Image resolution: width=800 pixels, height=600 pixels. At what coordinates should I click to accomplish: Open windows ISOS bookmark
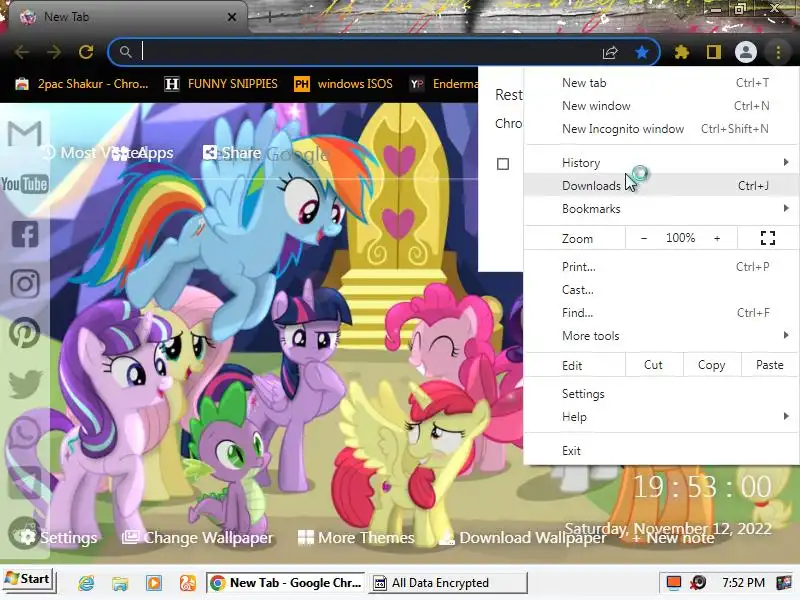click(x=343, y=84)
